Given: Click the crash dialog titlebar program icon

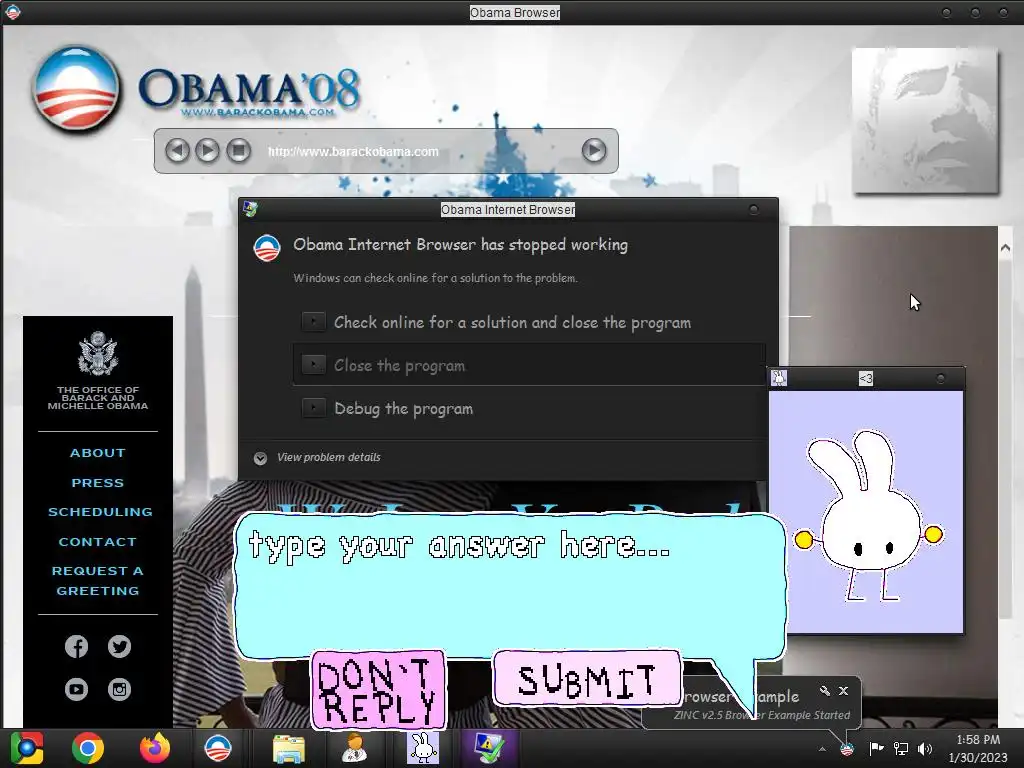Looking at the screenshot, I should [250, 209].
